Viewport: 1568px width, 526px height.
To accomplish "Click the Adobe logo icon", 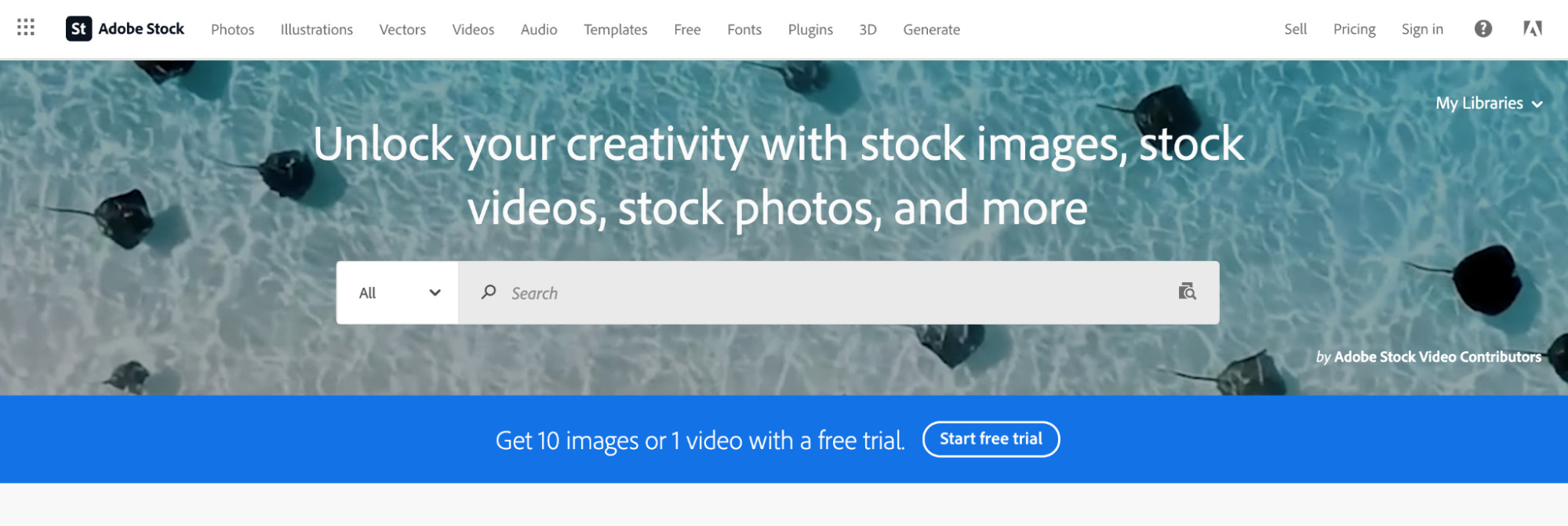I will (x=1532, y=29).
